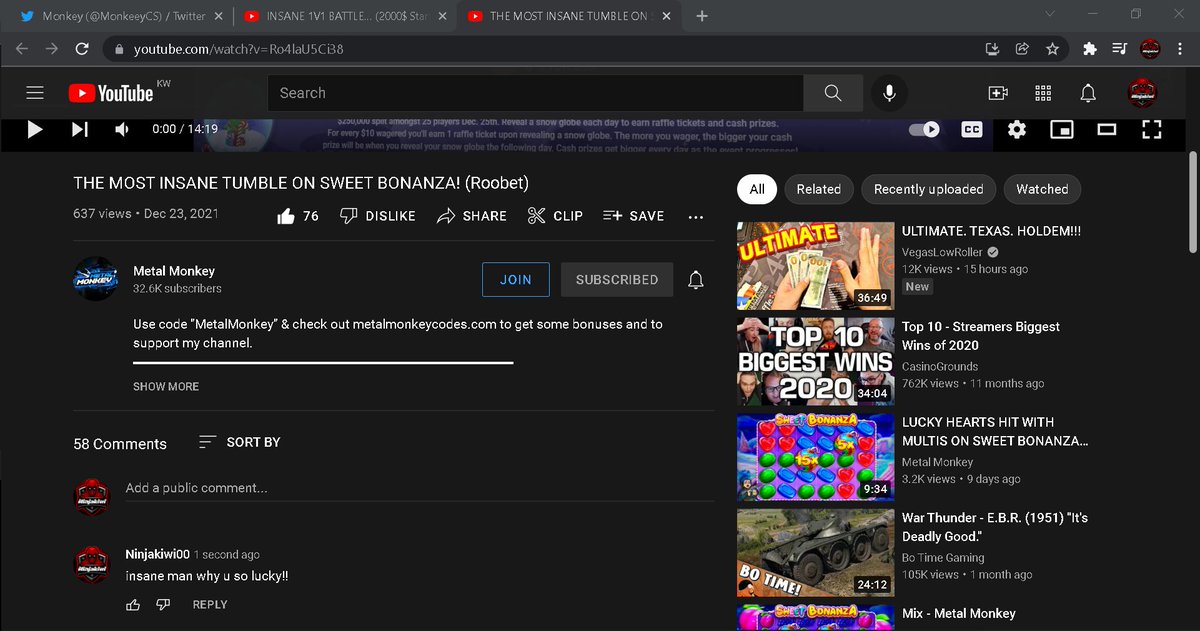Switch to theater mode
The image size is (1200, 631).
pyautogui.click(x=1107, y=129)
